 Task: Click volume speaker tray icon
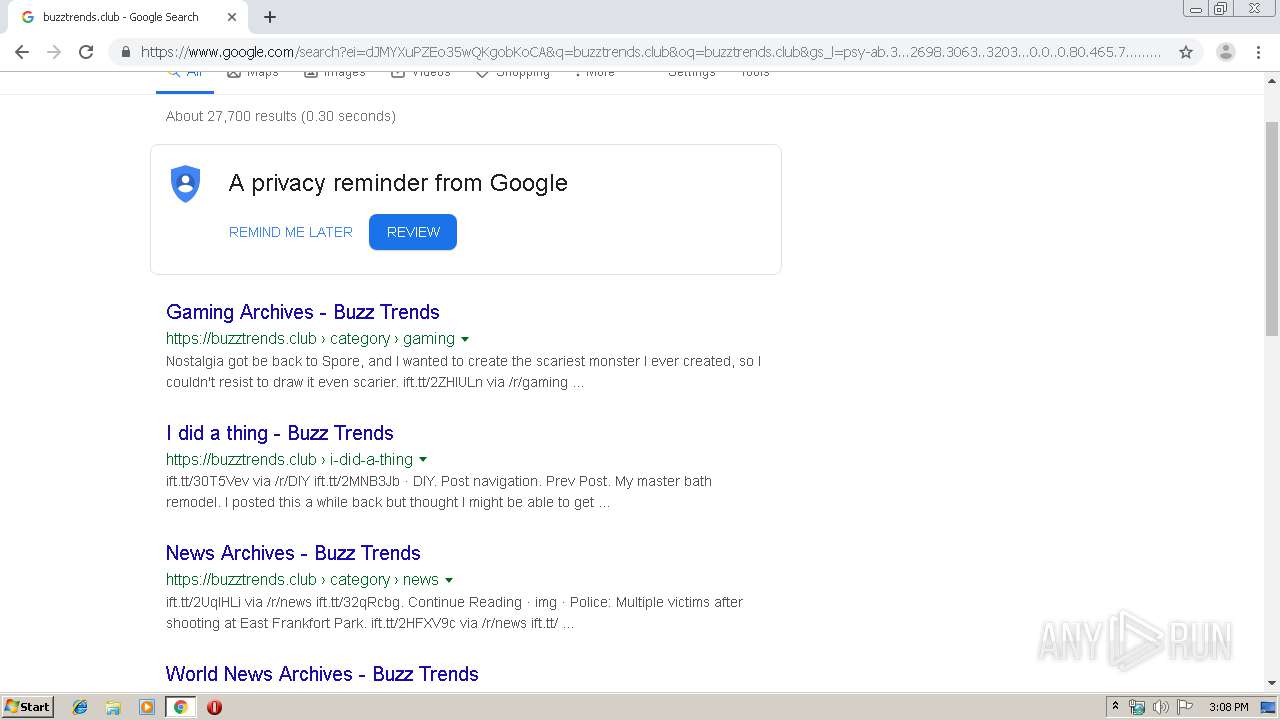[1160, 707]
